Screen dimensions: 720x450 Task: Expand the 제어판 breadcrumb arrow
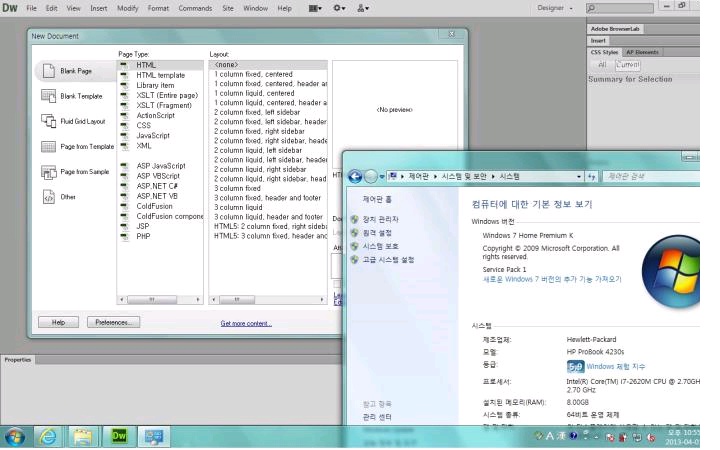[435, 176]
